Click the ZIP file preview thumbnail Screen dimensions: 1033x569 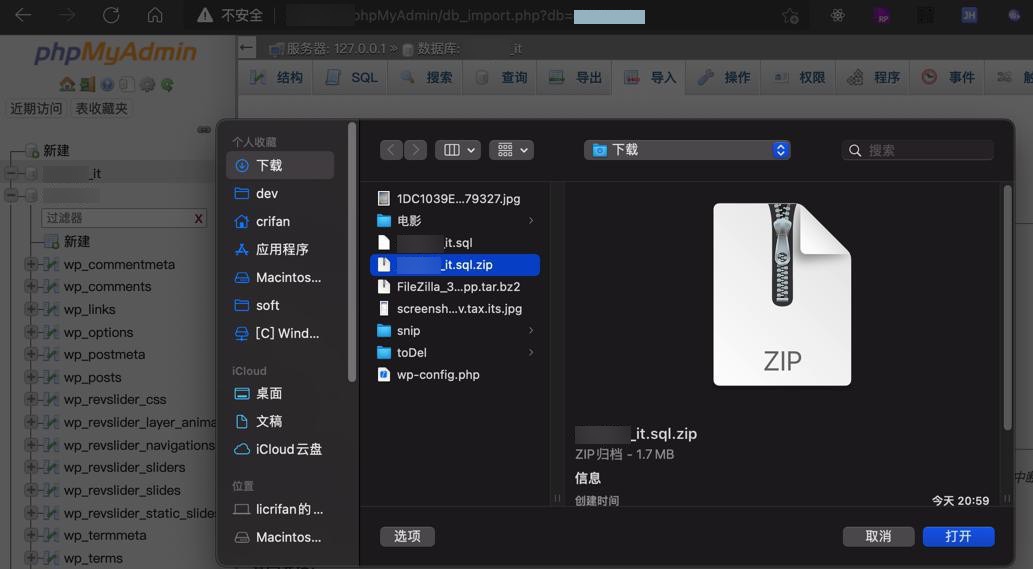782,294
